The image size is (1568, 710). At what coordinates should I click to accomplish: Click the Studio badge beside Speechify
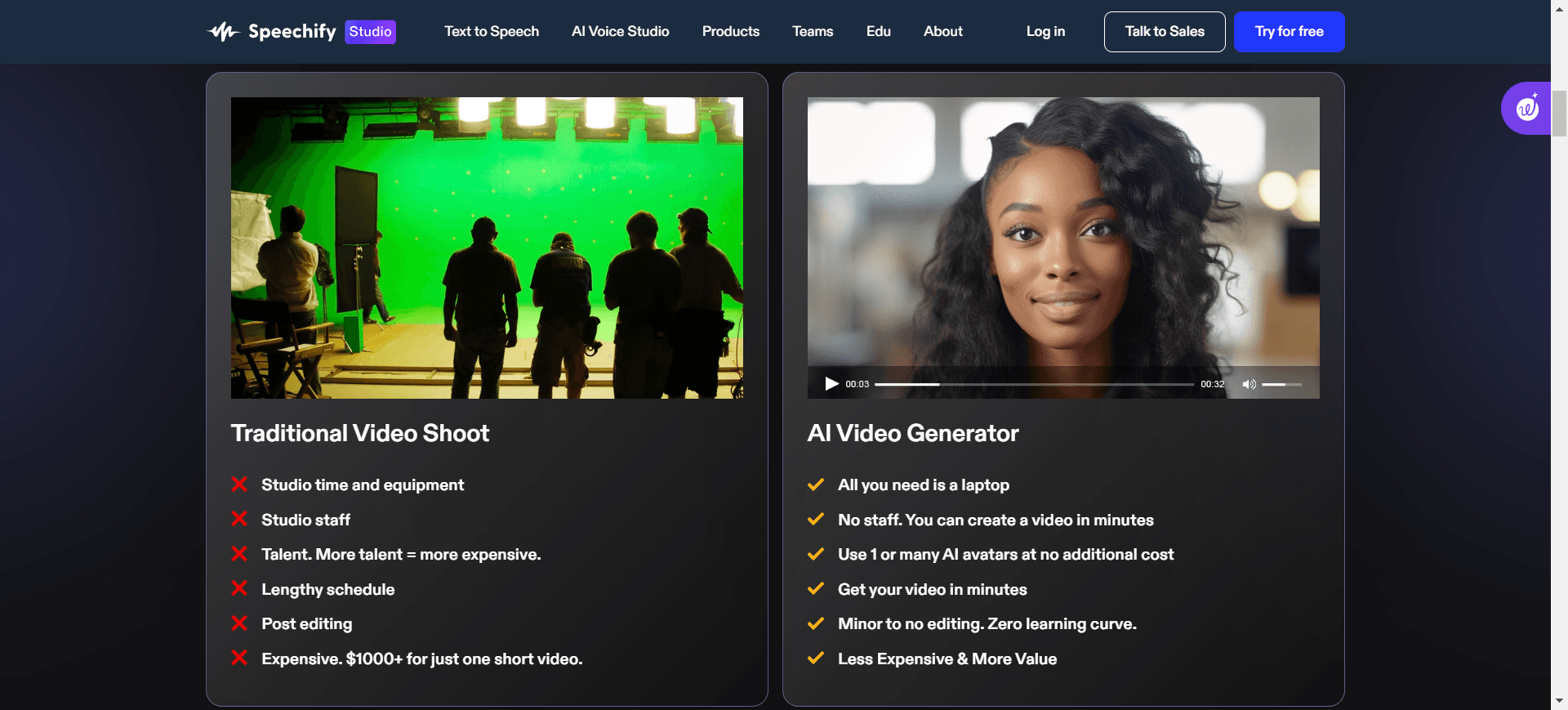(x=370, y=32)
